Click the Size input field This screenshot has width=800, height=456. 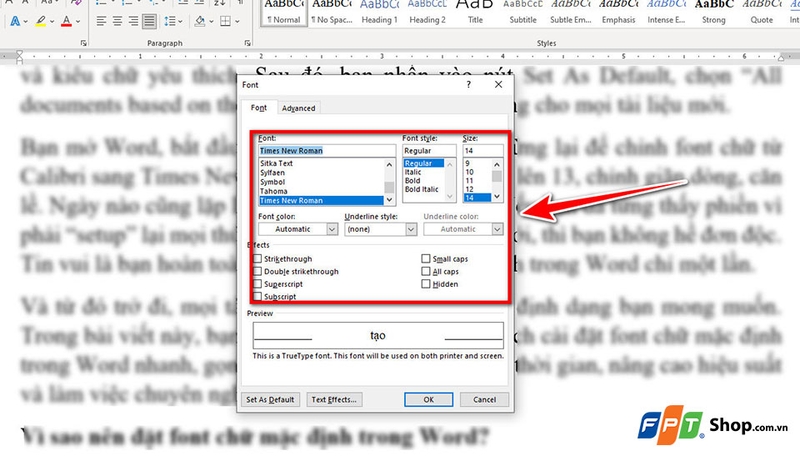tap(483, 150)
